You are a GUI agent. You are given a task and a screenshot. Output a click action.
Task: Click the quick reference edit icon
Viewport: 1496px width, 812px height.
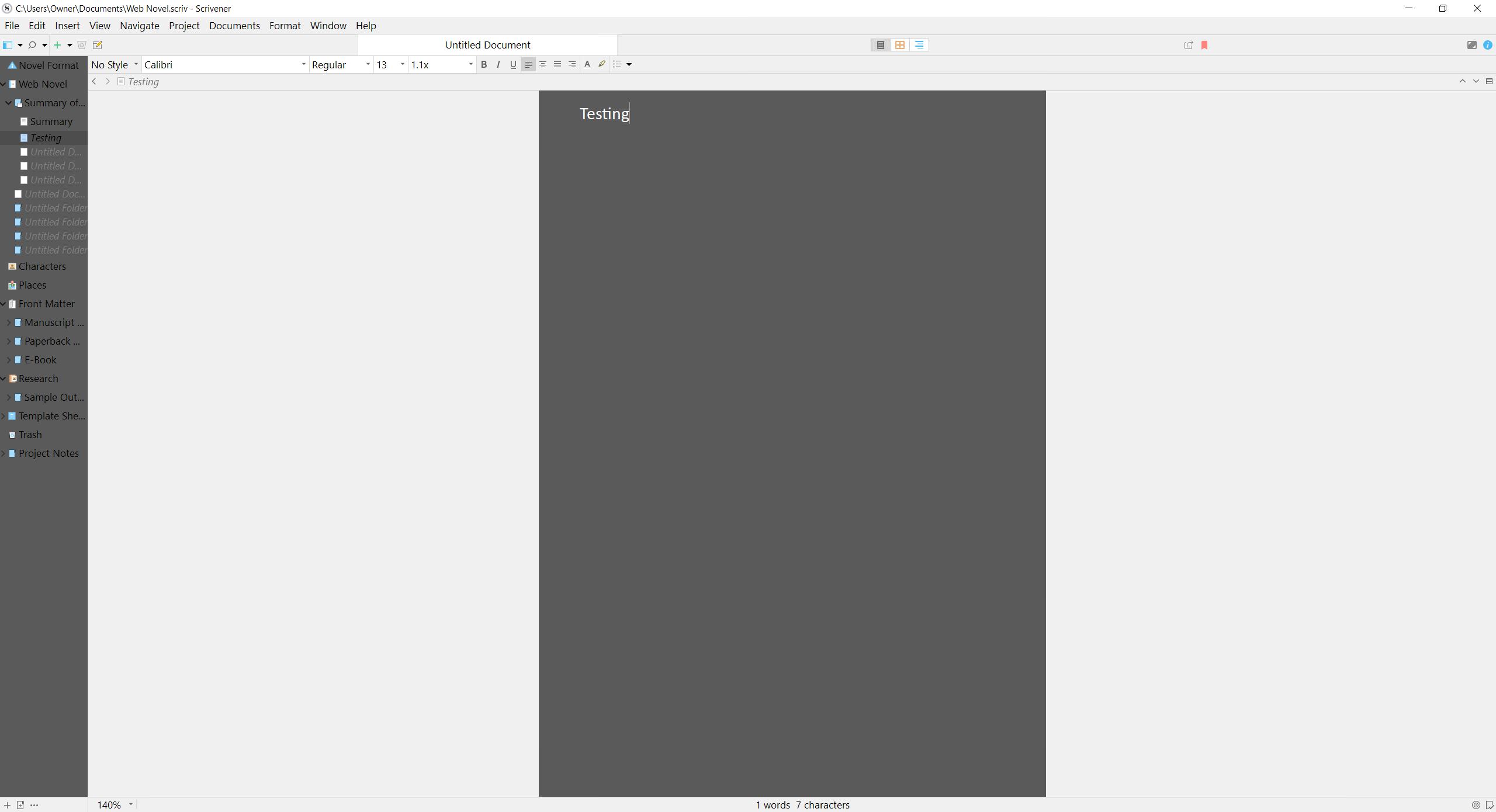pyautogui.click(x=98, y=45)
